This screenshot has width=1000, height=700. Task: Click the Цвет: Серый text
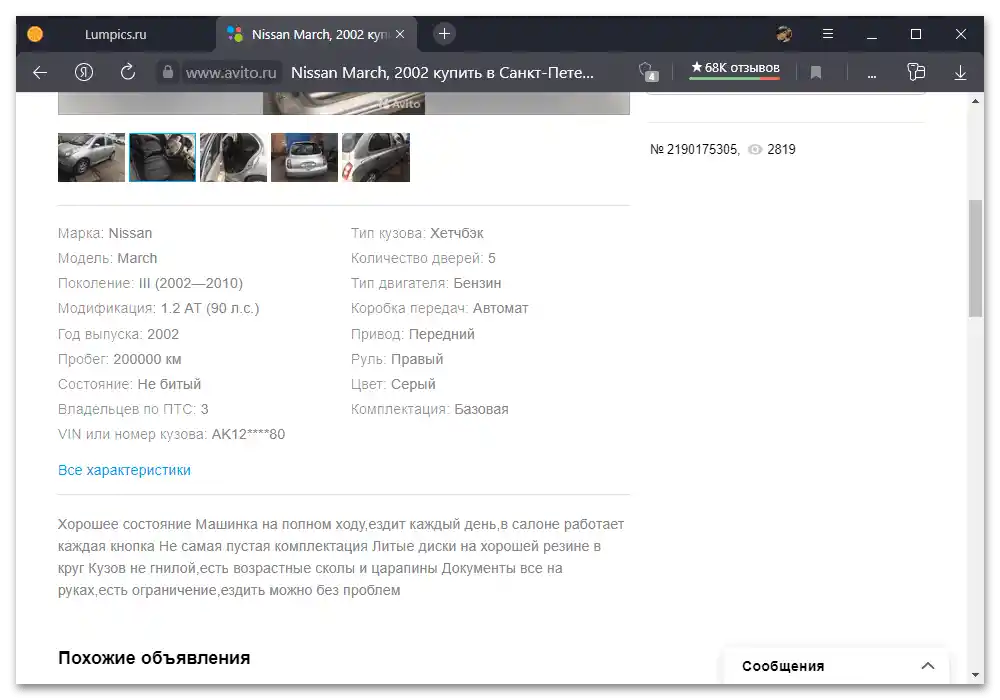(393, 384)
